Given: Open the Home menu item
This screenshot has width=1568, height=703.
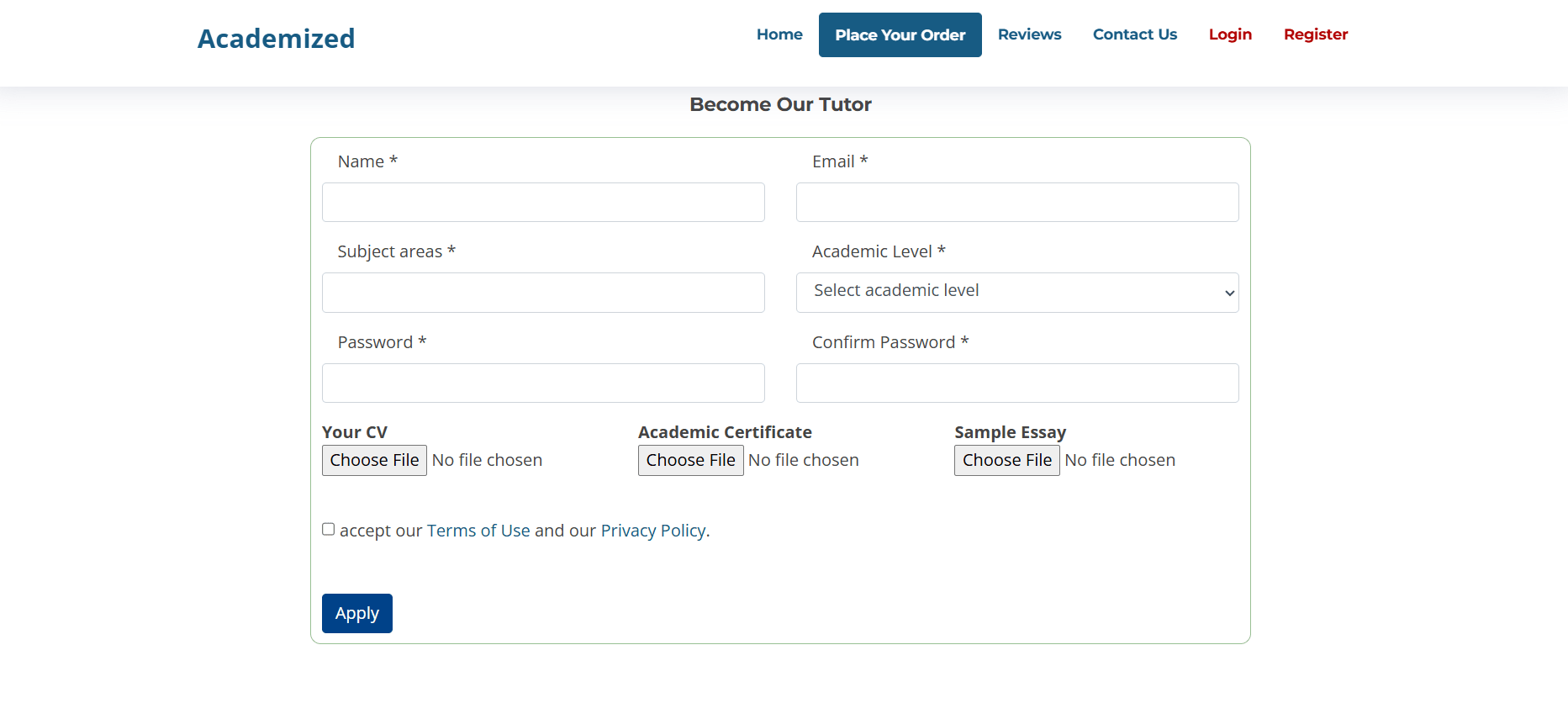Looking at the screenshot, I should point(779,34).
